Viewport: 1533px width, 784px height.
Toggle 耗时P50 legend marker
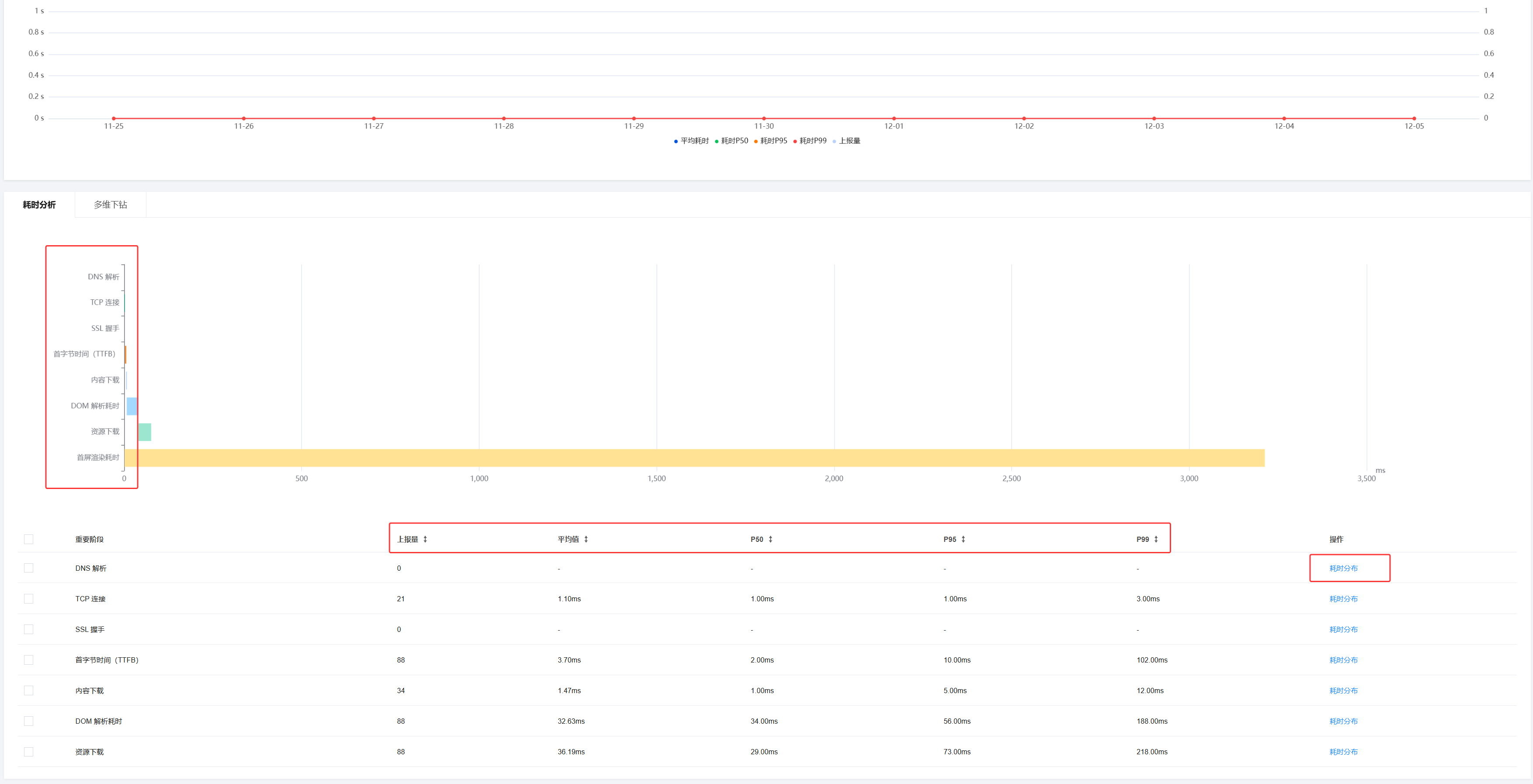pyautogui.click(x=716, y=142)
